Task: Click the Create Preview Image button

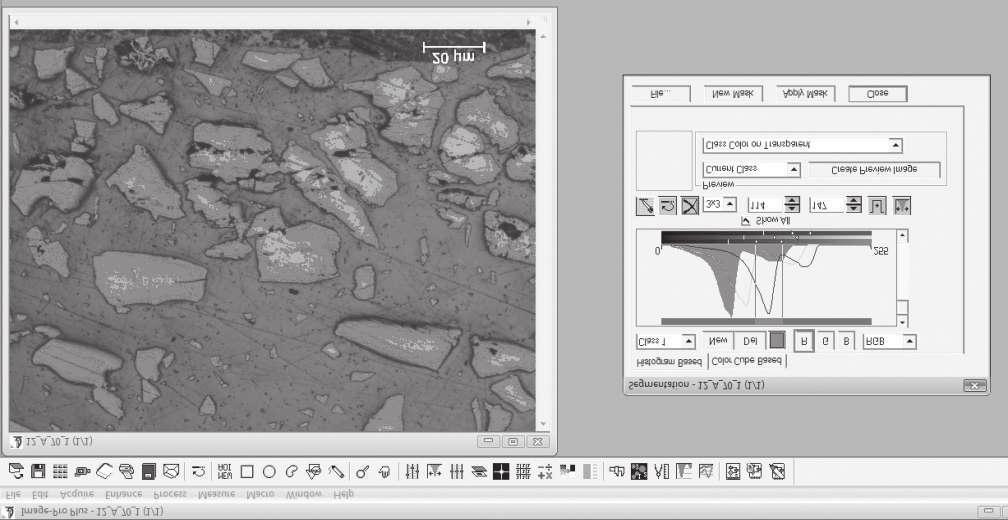Action: click(874, 170)
